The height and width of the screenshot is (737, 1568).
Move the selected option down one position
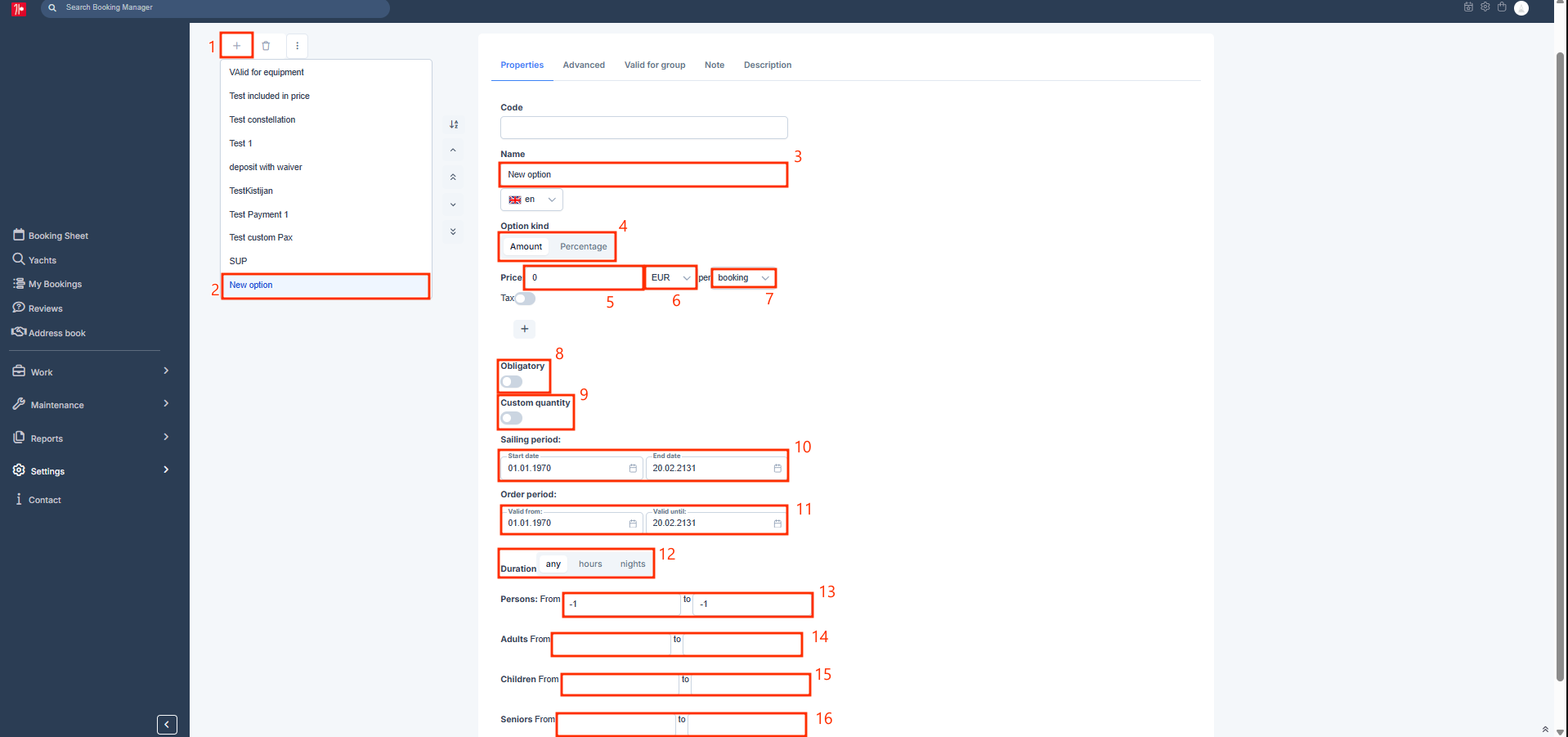[453, 204]
